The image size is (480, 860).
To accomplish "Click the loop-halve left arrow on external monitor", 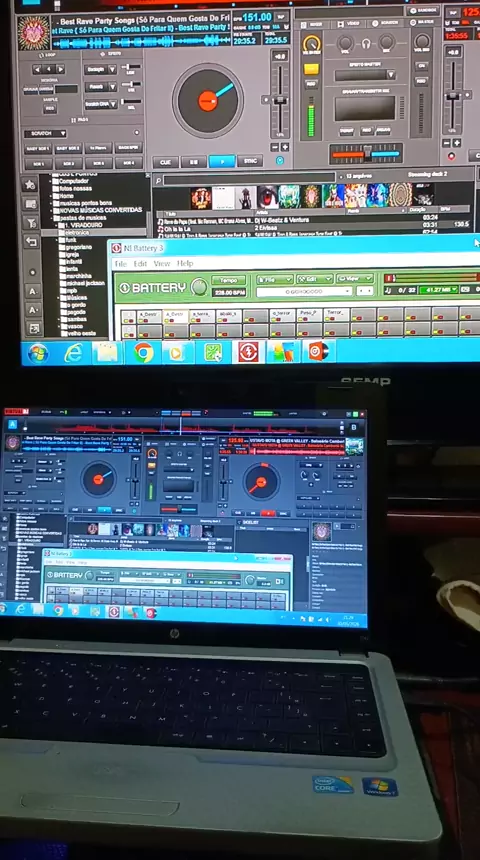I will [37, 70].
